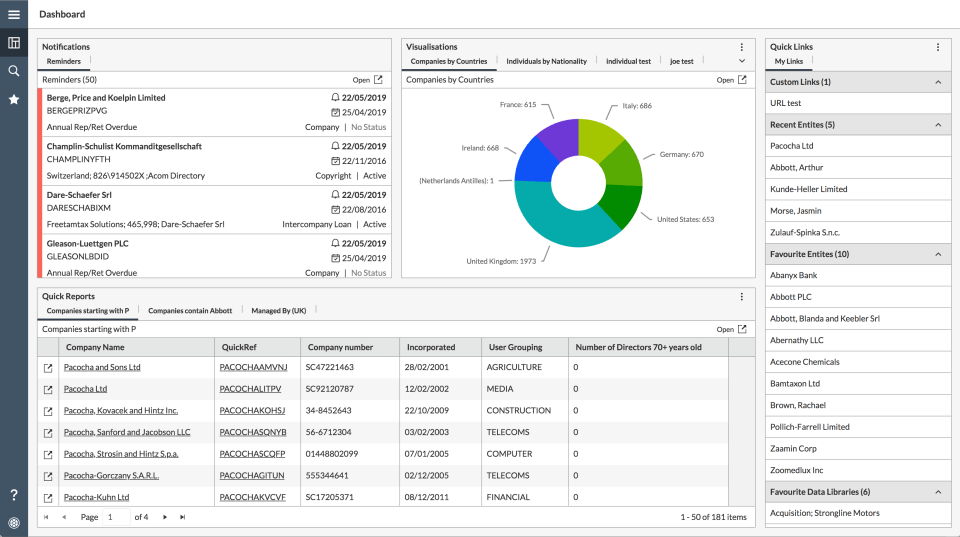The width and height of the screenshot is (960, 537).
Task: Collapse the Custom Links section
Action: tap(938, 82)
